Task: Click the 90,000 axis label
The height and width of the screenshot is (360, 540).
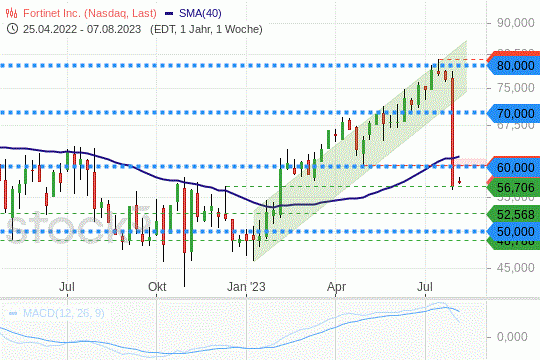Action: coord(516,23)
